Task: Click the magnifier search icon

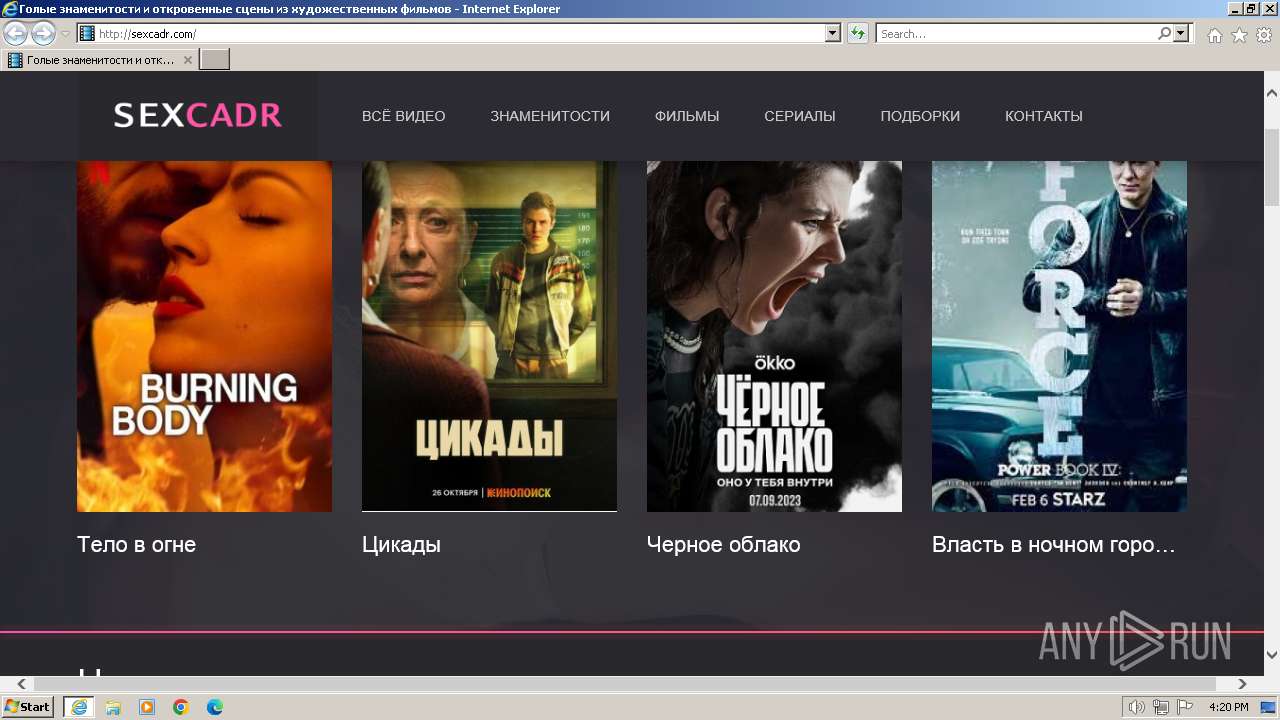Action: [1164, 33]
